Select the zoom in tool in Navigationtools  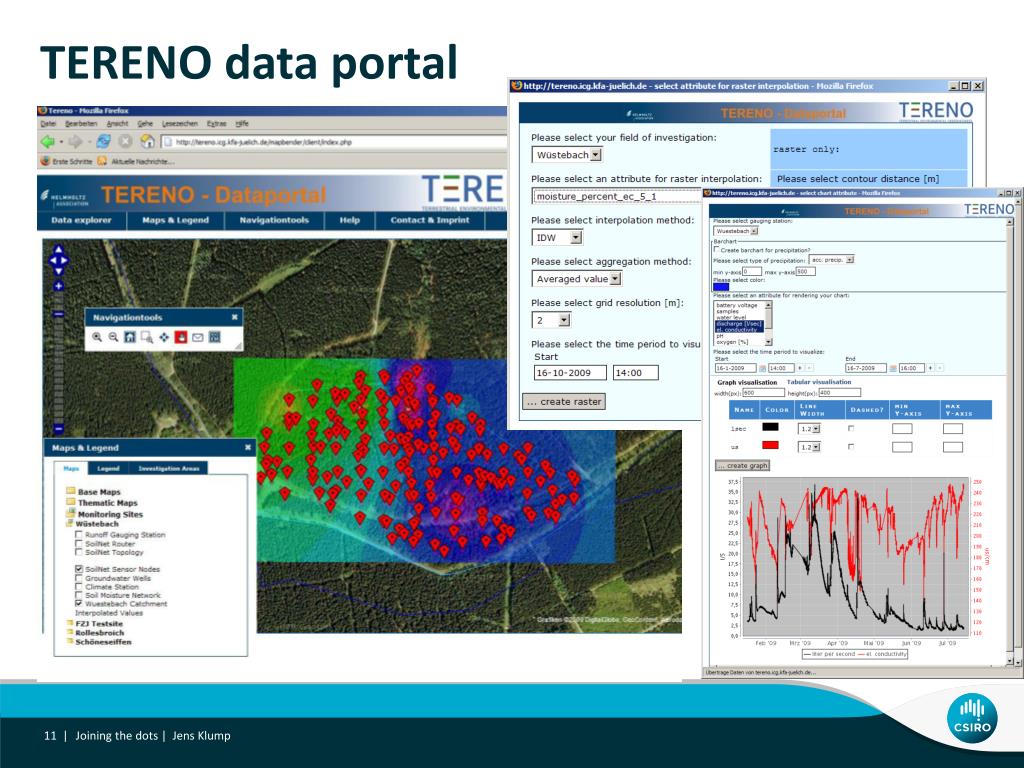[x=97, y=337]
